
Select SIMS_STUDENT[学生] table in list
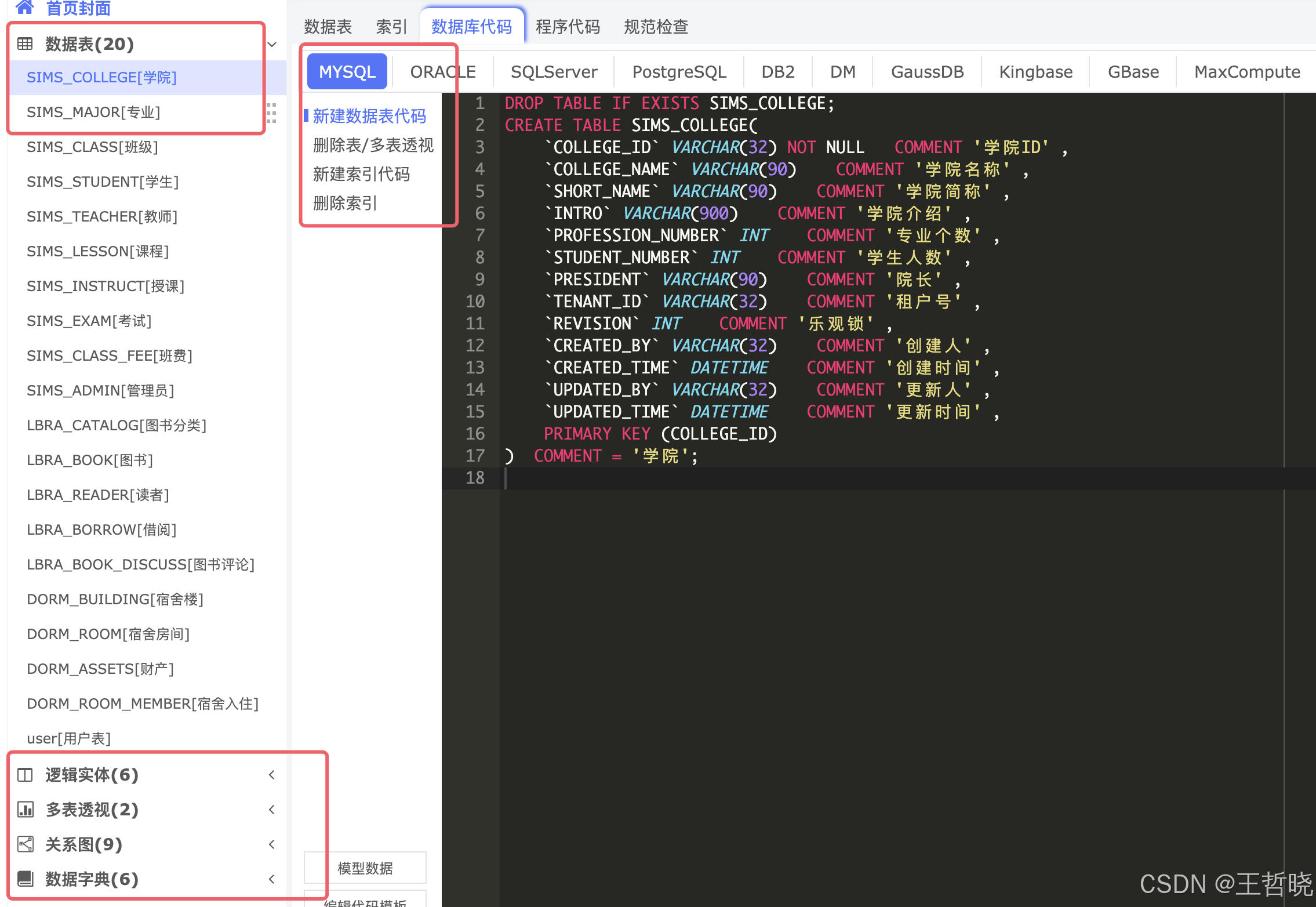pos(103,182)
